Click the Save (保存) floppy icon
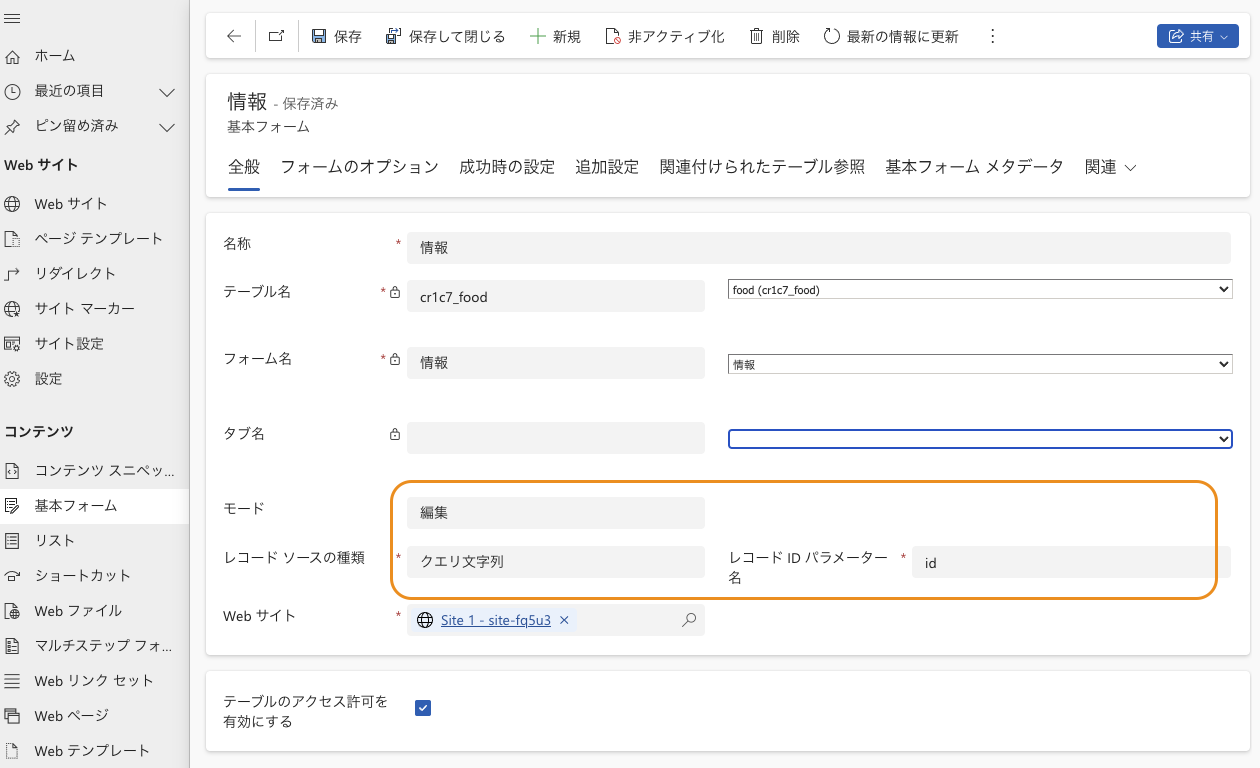The height and width of the screenshot is (768, 1260). point(319,36)
